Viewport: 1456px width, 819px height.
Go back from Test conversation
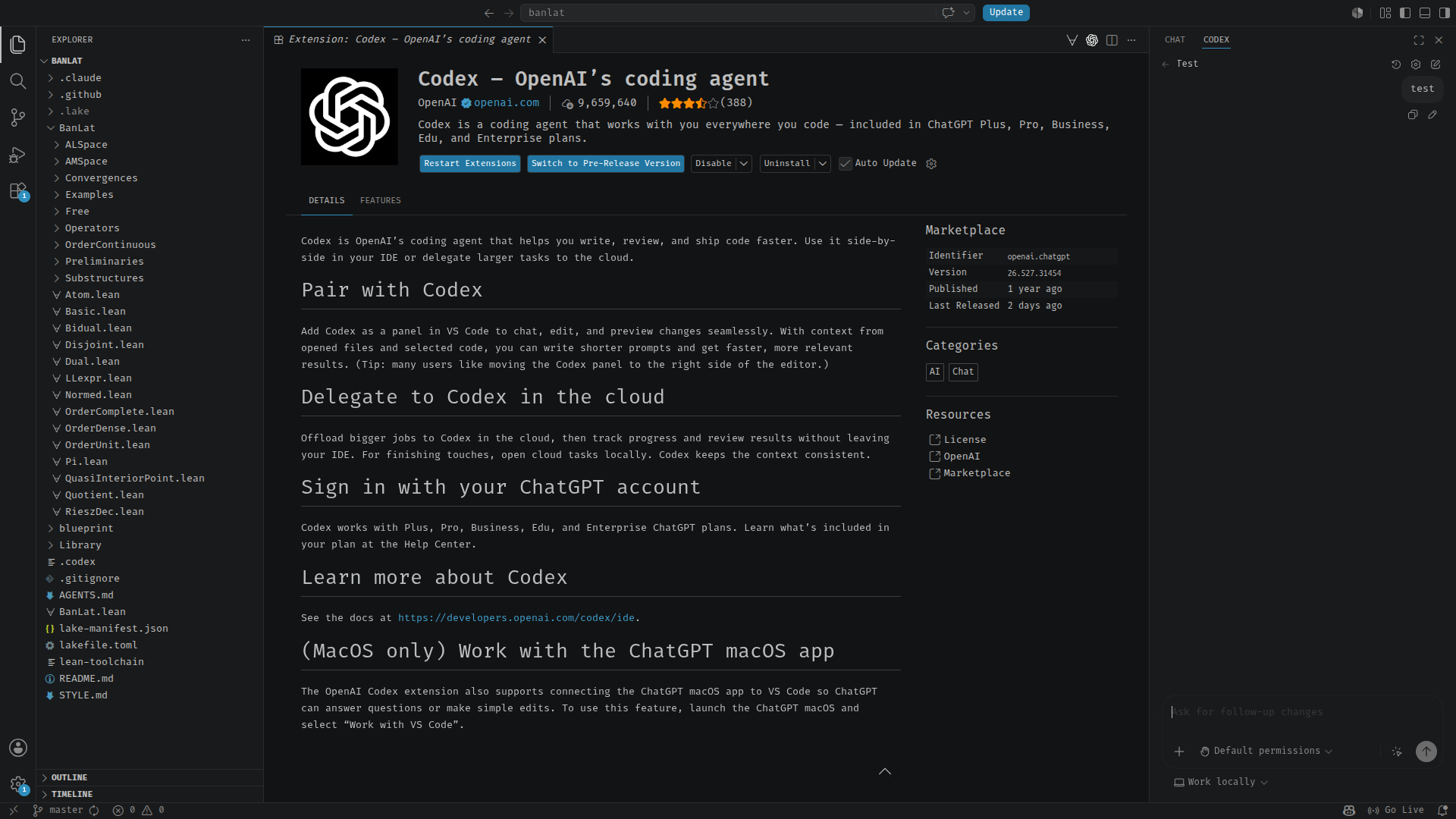(x=1166, y=64)
